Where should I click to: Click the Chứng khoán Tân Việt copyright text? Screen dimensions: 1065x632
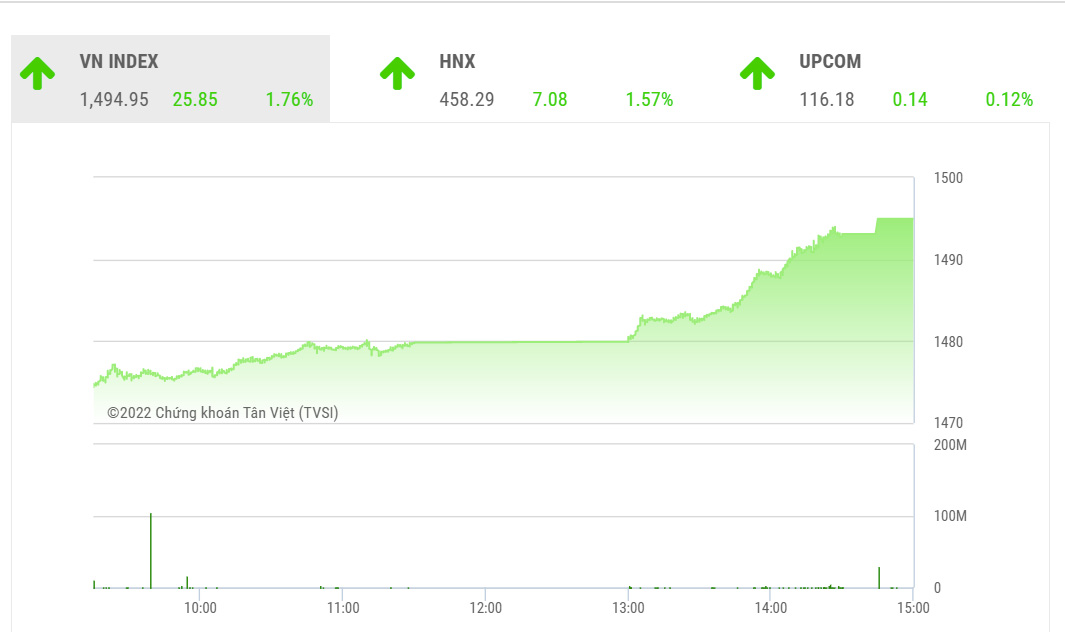223,412
